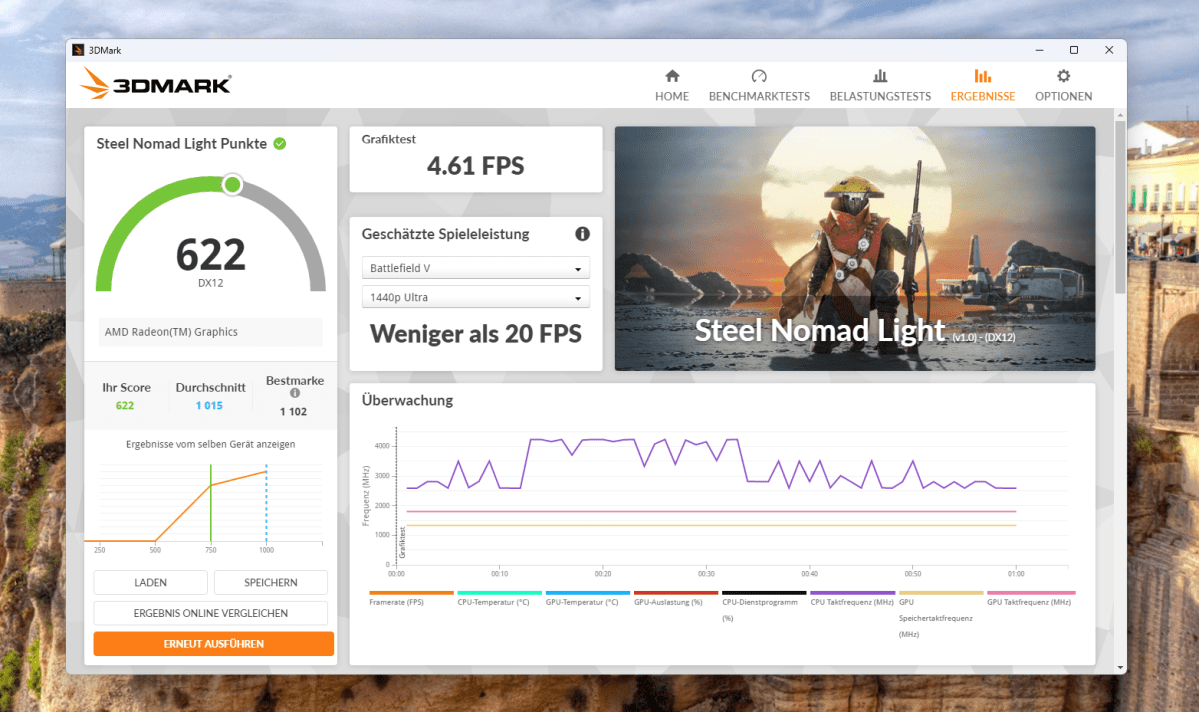This screenshot has height=712, width=1199.
Task: Close the 3DMark window
Action: tap(1109, 50)
